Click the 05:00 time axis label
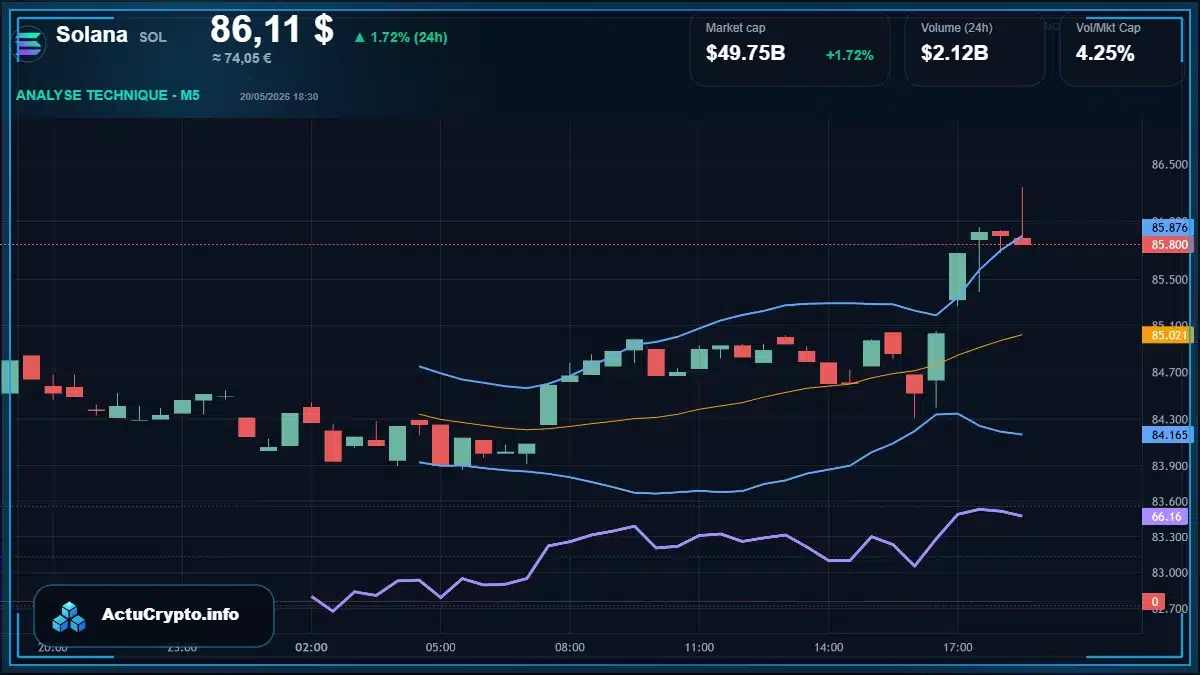Screen dimensions: 1200x675 pos(441,648)
